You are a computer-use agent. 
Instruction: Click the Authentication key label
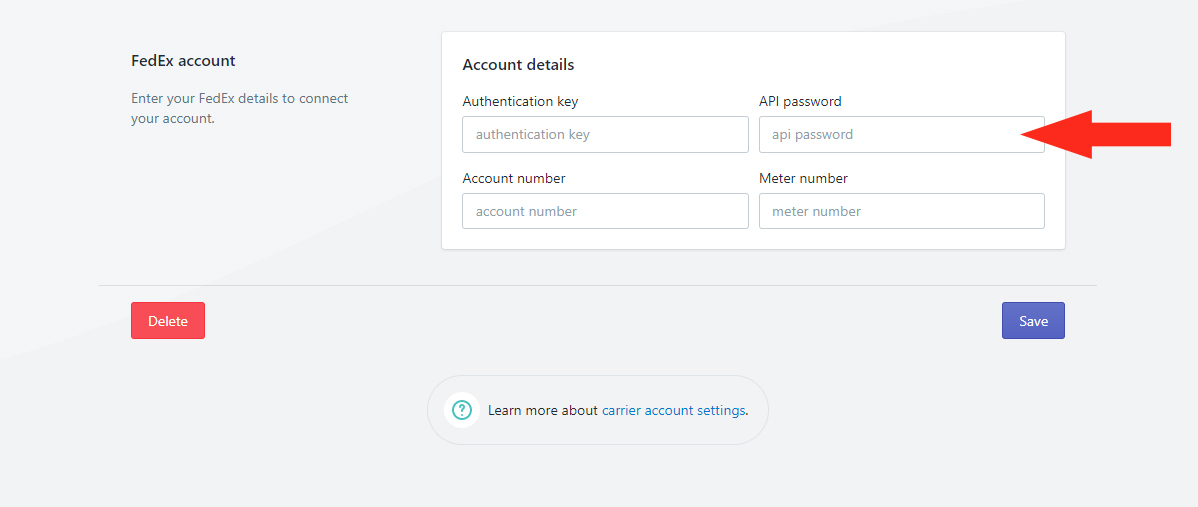pyautogui.click(x=520, y=101)
